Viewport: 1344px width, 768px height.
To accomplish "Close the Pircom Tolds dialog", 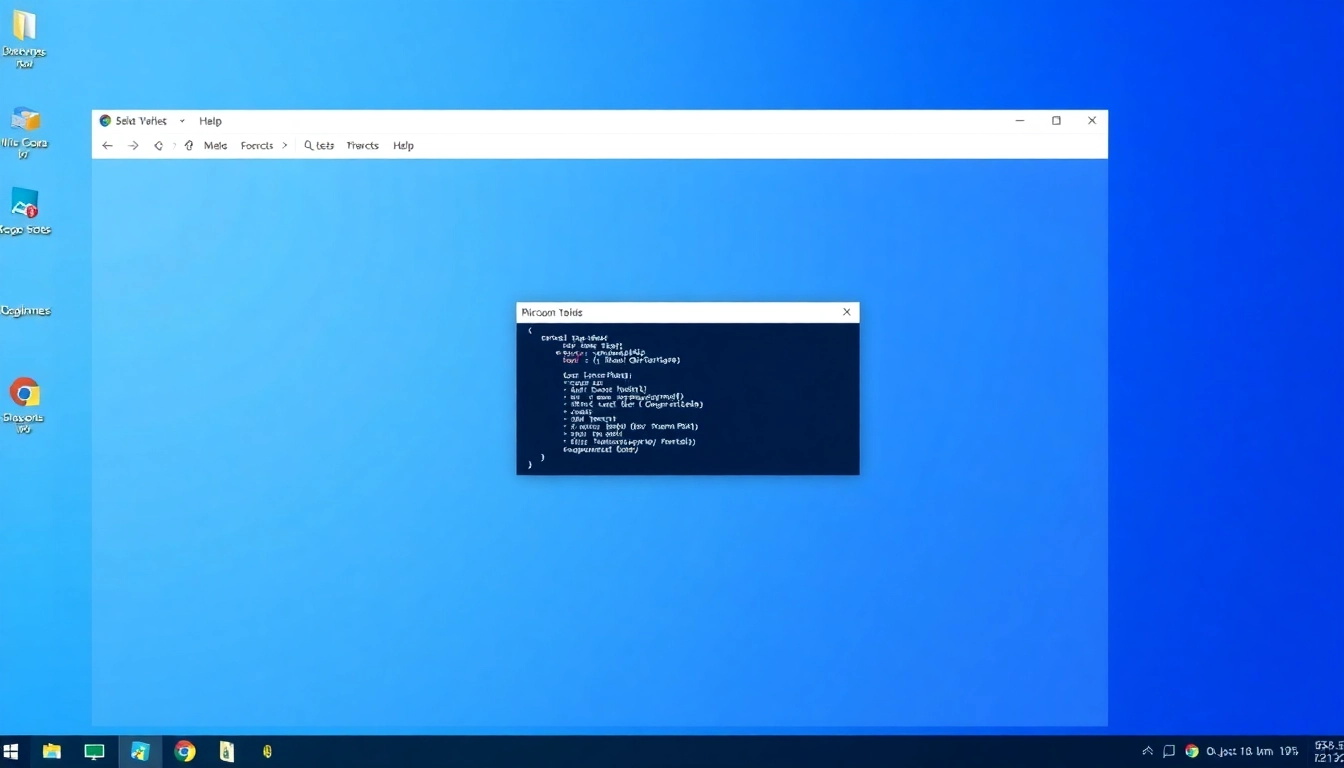I will [x=847, y=312].
